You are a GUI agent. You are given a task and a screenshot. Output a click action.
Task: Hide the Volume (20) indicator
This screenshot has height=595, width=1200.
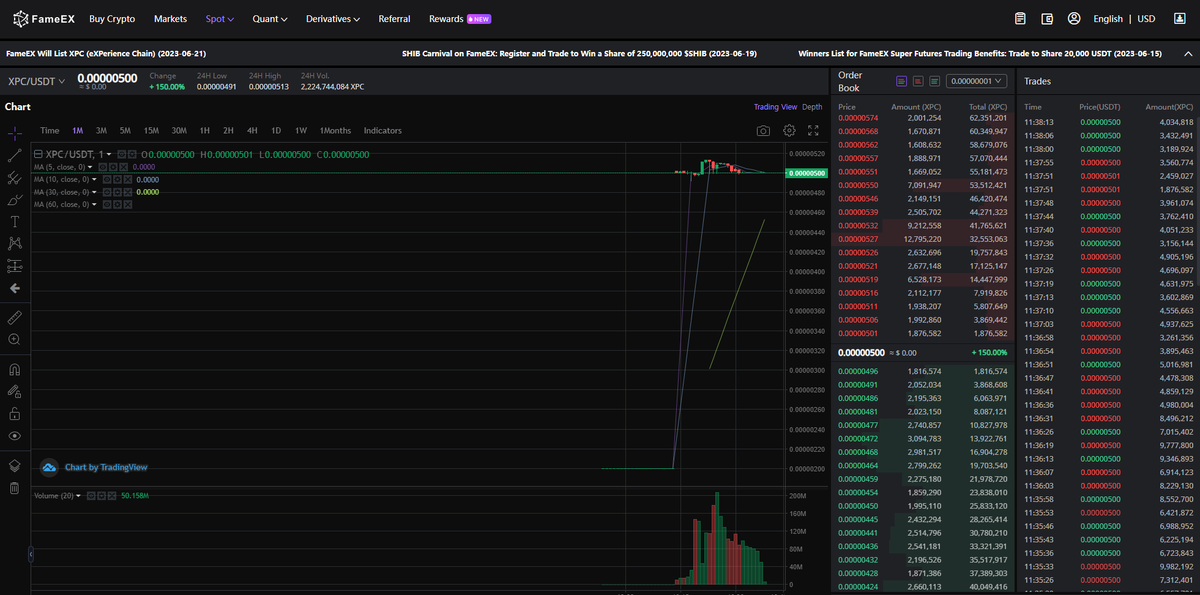(91, 495)
